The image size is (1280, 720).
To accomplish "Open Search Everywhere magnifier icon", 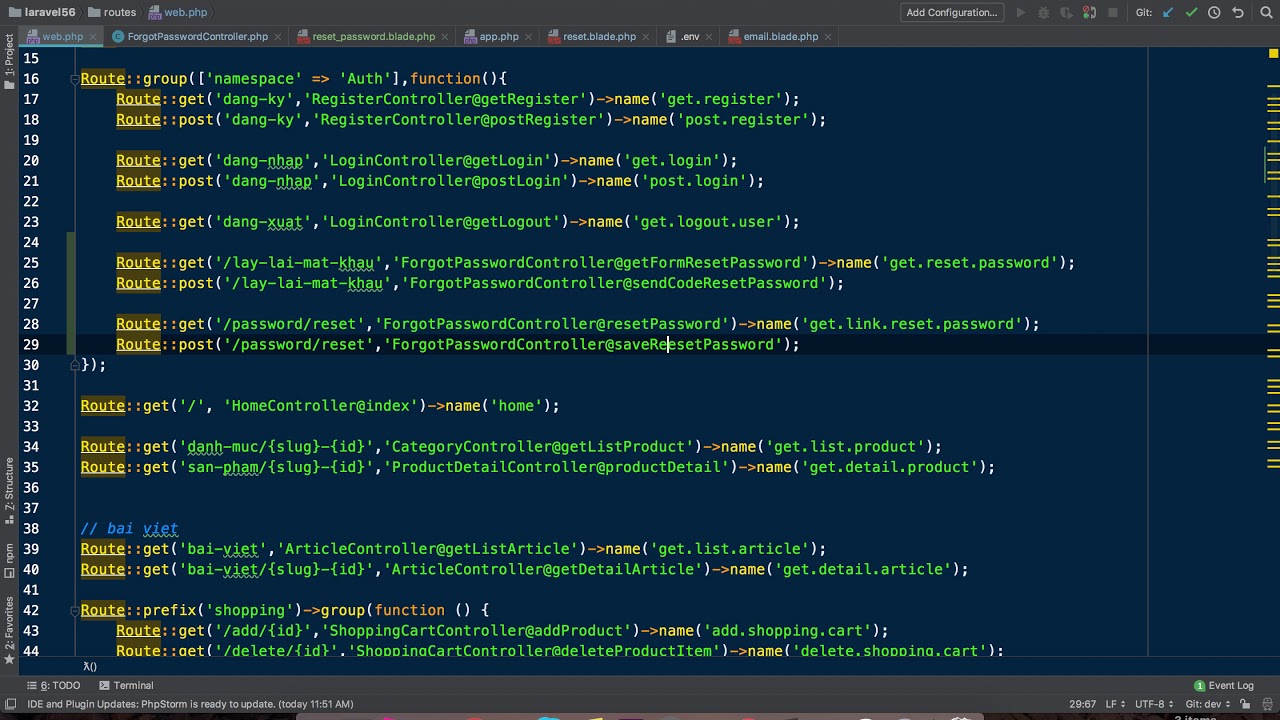I will [1264, 13].
